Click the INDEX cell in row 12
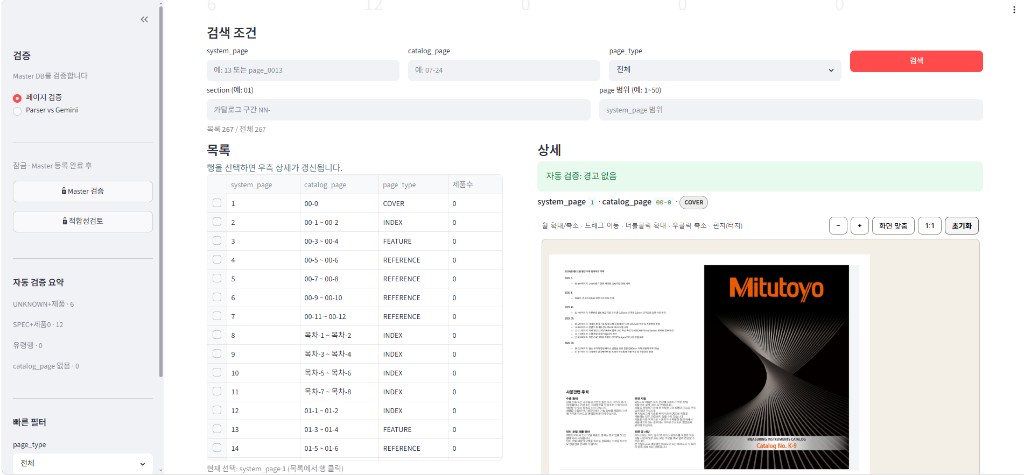Image resolution: width=1024 pixels, height=475 pixels. click(x=413, y=410)
